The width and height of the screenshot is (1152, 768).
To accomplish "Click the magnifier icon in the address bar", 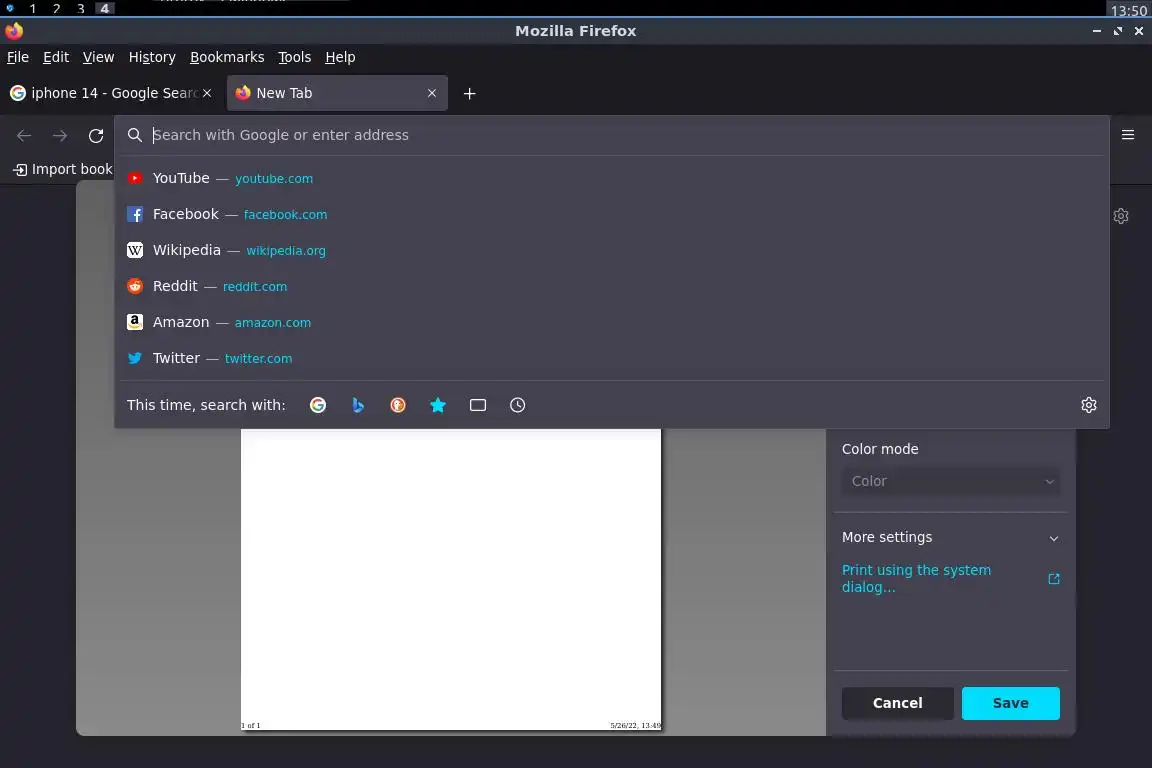I will (x=134, y=135).
